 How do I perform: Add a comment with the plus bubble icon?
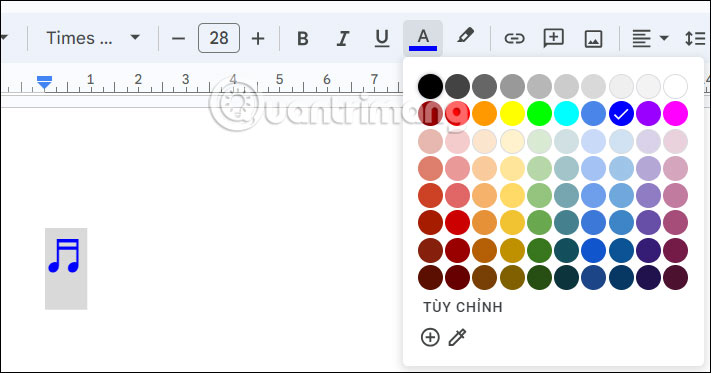(x=554, y=39)
